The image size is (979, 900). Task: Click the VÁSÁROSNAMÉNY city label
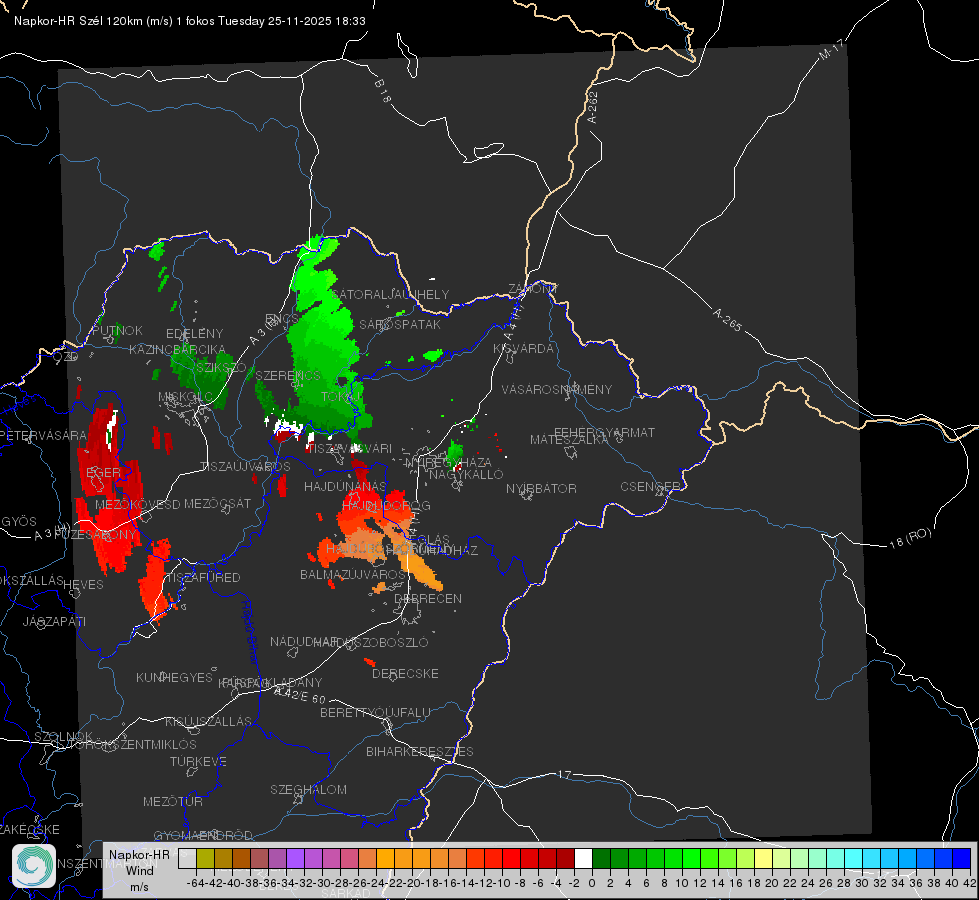pyautogui.click(x=557, y=390)
